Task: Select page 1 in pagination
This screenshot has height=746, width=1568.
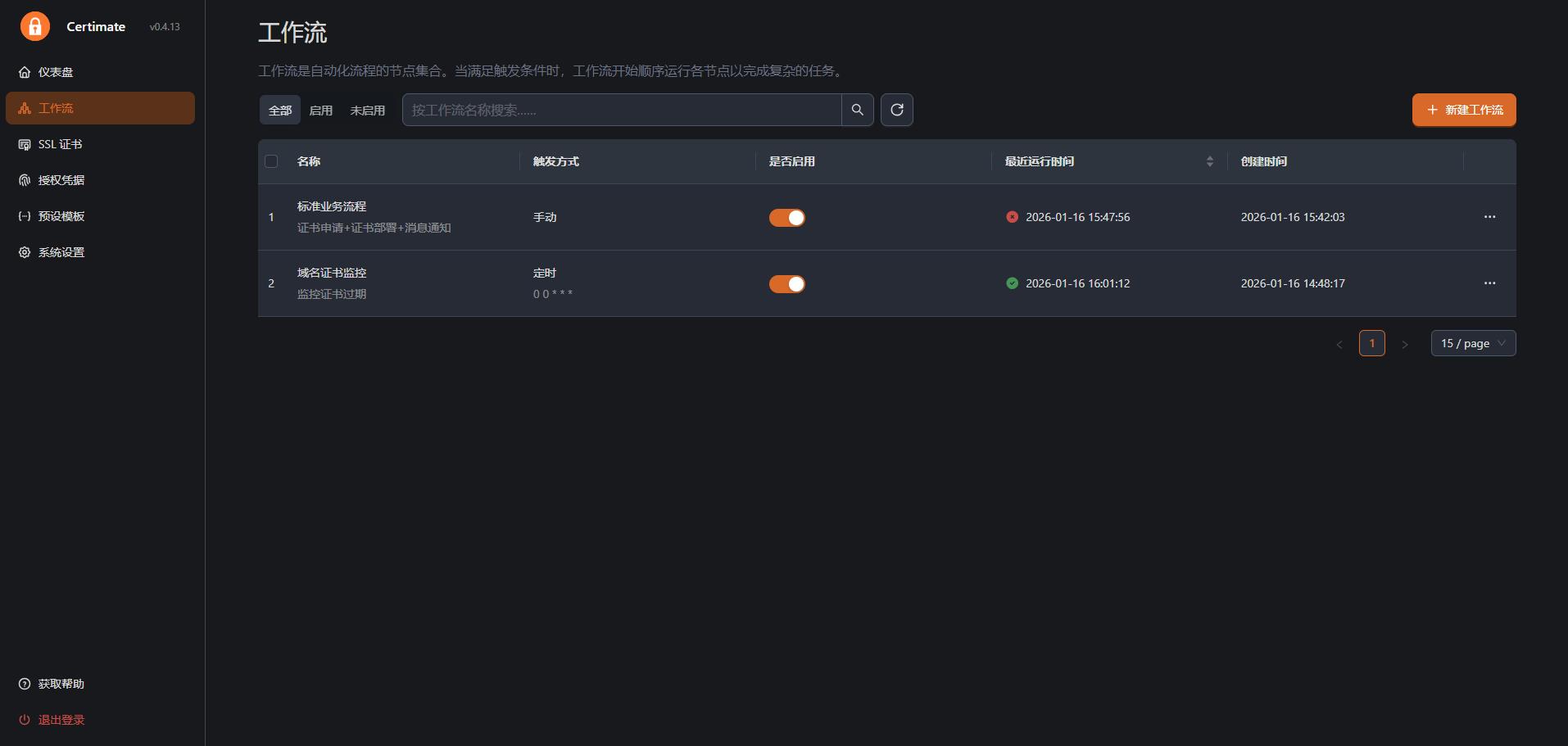Action: (x=1372, y=343)
